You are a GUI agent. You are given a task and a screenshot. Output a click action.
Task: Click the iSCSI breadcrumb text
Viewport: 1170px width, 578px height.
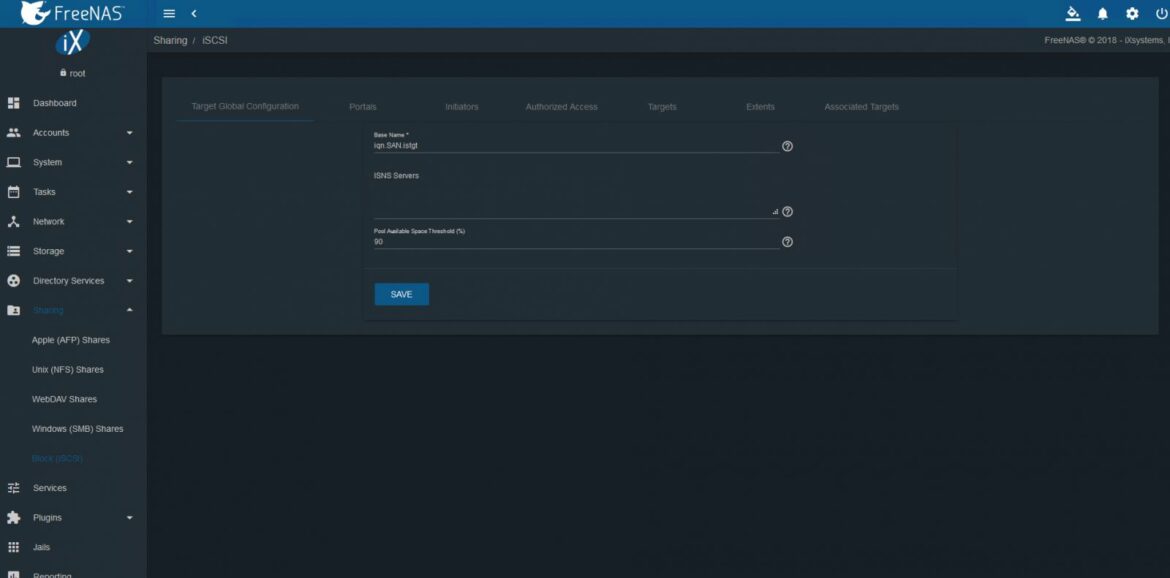coord(215,40)
